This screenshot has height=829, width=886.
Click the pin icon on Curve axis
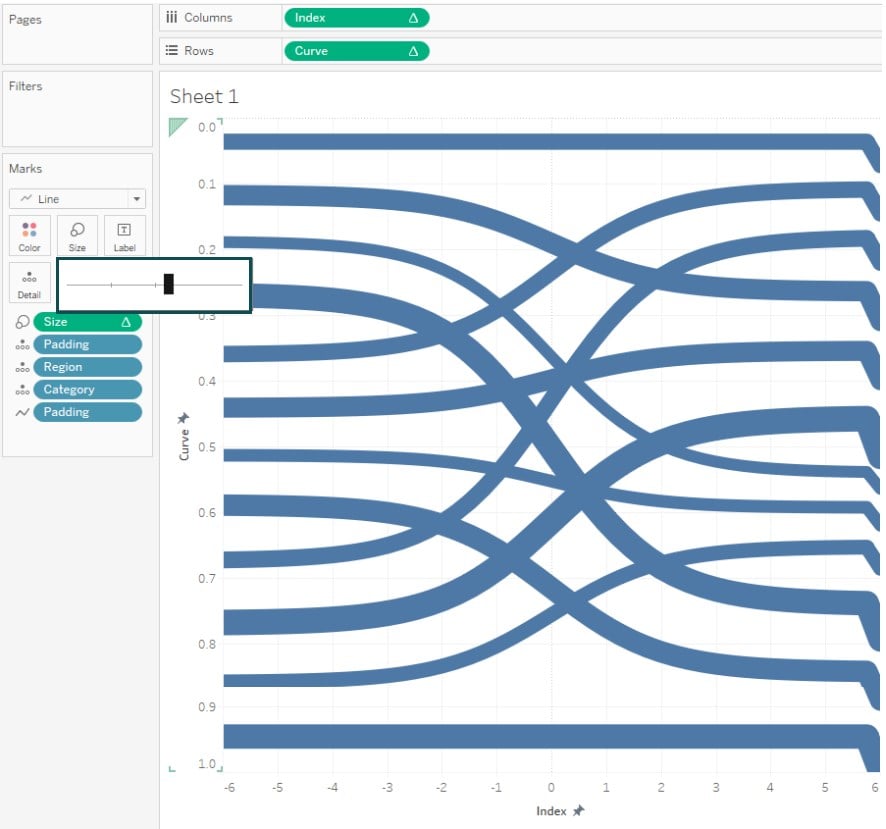[183, 418]
